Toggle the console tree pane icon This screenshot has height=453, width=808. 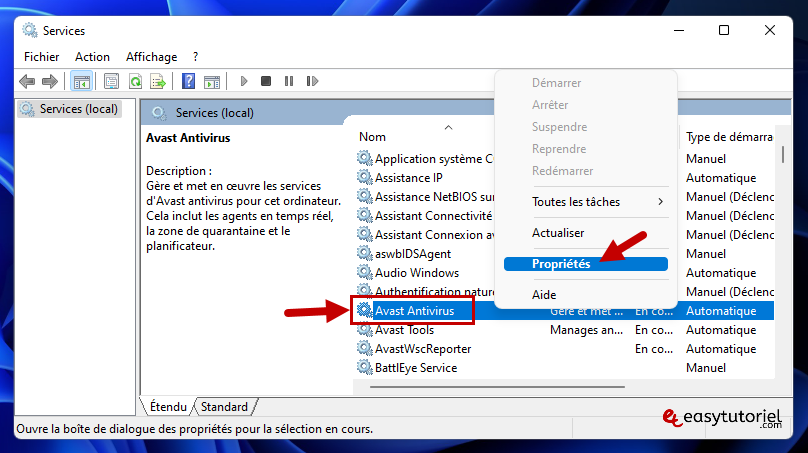[x=81, y=81]
